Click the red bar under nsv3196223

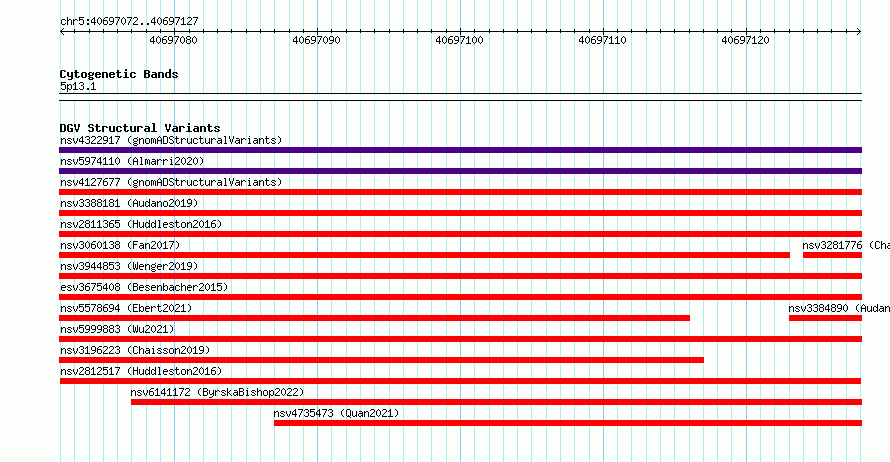coord(381,360)
